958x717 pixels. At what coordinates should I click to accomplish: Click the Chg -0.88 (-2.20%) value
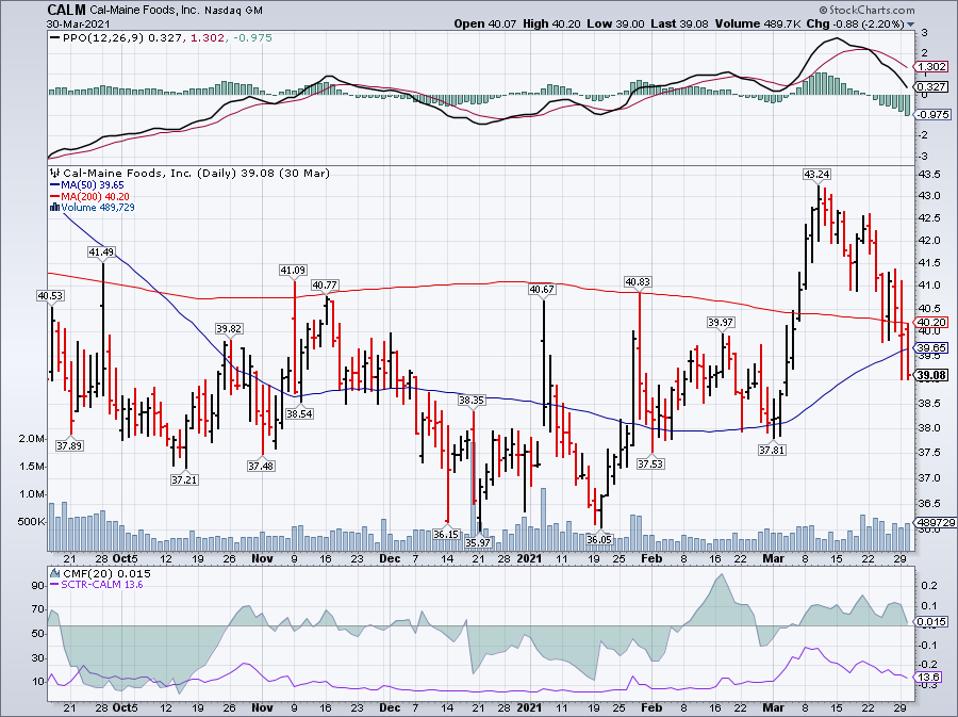[855, 24]
